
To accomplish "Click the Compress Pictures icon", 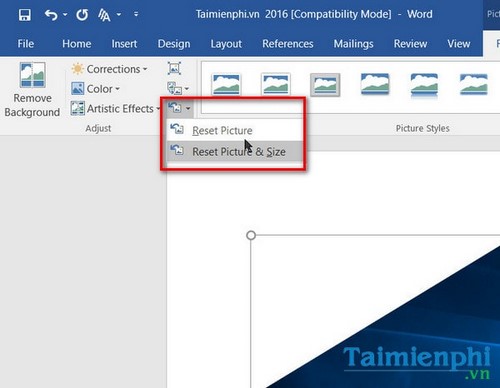I will pyautogui.click(x=174, y=68).
